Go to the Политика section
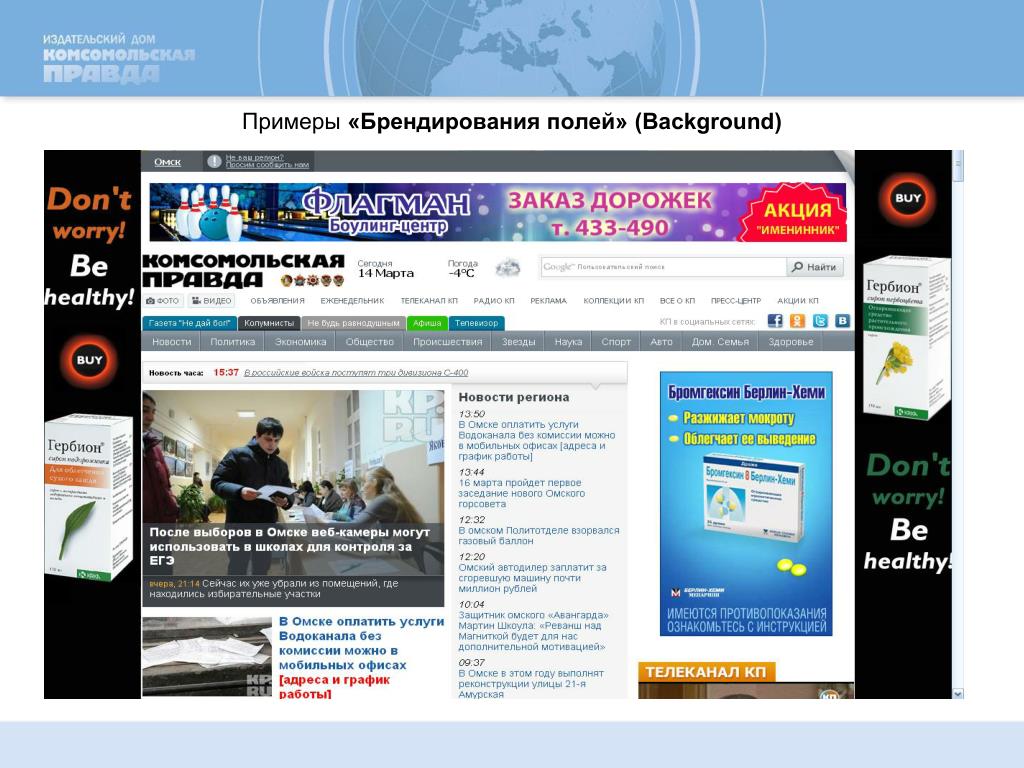The width and height of the screenshot is (1024, 768). (232, 342)
